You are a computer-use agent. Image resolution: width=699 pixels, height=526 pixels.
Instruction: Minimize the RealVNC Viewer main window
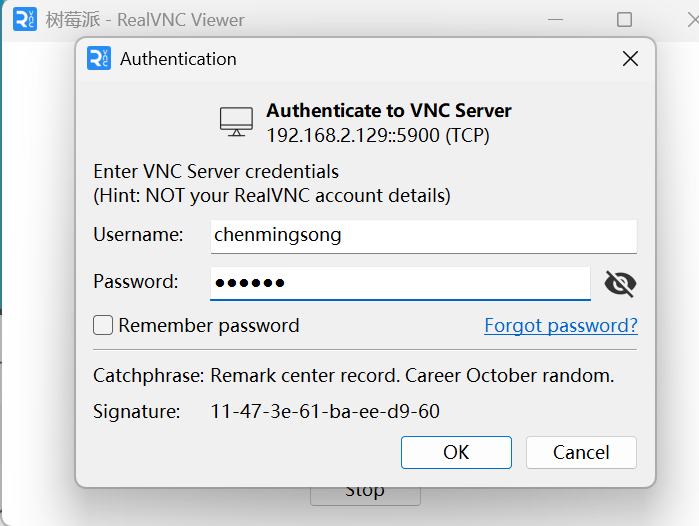coord(555,20)
